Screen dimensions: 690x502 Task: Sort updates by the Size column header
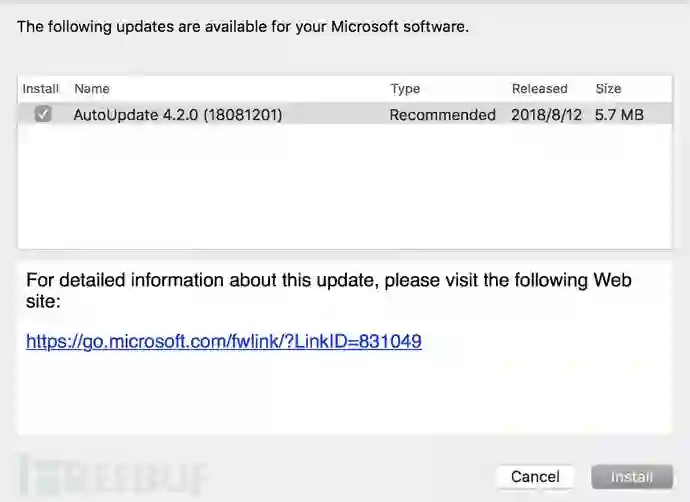608,89
